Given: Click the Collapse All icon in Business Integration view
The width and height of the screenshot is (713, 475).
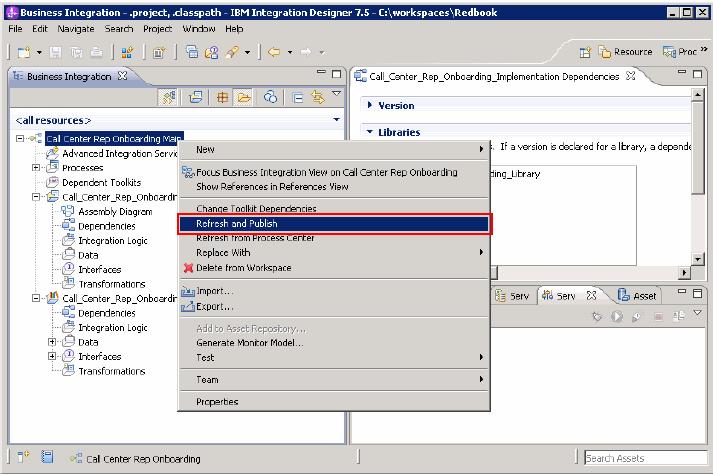Looking at the screenshot, I should (298, 97).
